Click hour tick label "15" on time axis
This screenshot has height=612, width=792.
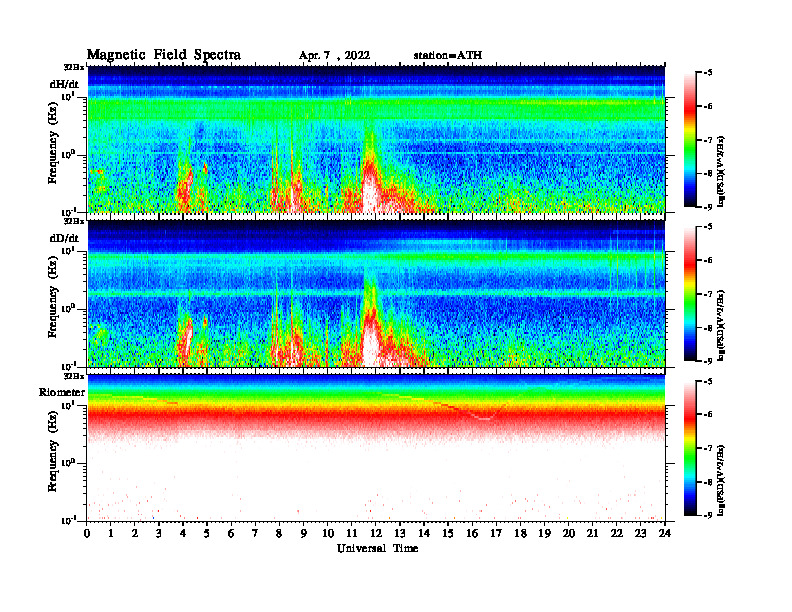coord(448,534)
